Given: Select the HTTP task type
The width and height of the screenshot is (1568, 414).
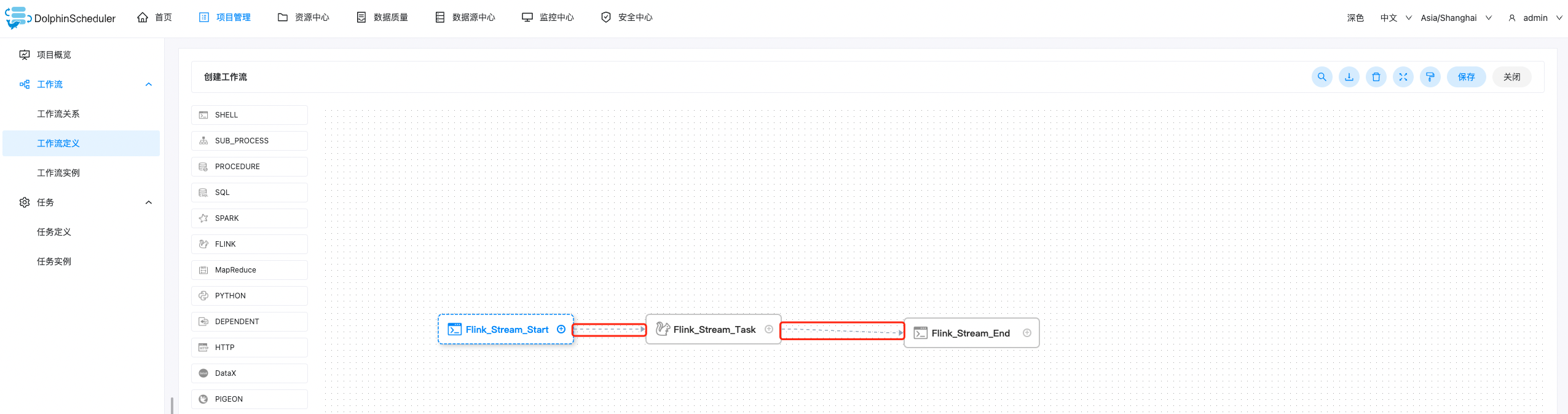Looking at the screenshot, I should click(x=249, y=348).
